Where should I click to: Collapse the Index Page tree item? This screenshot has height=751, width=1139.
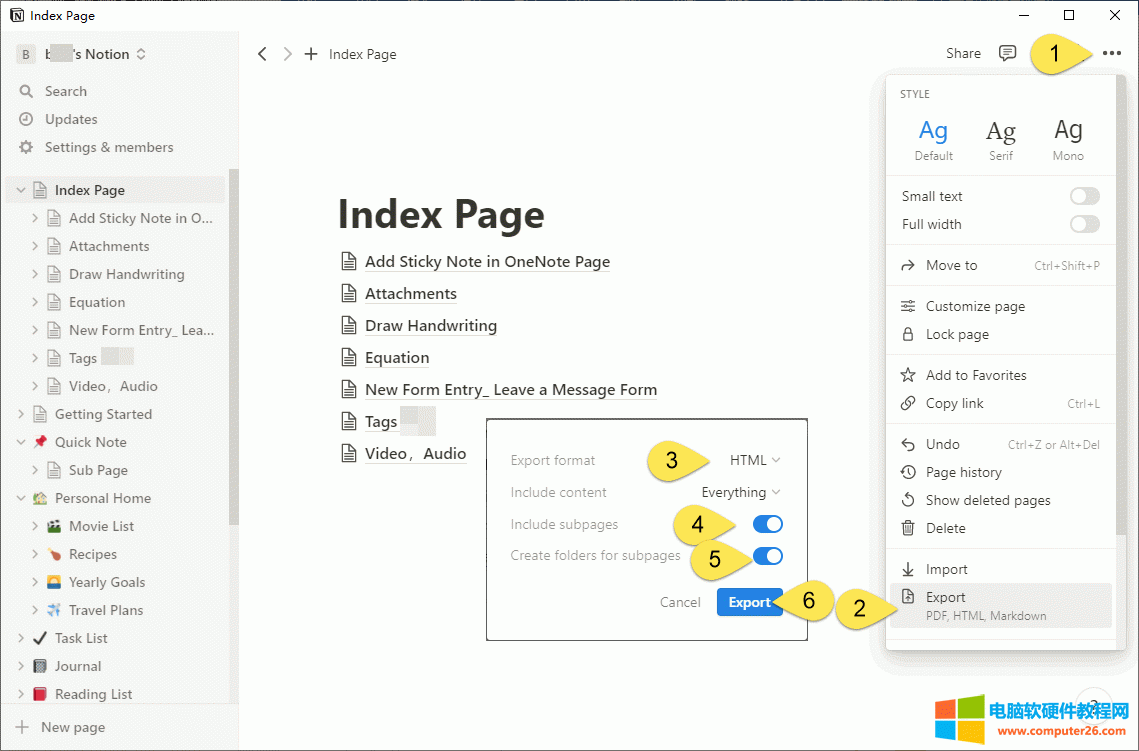click(21, 190)
